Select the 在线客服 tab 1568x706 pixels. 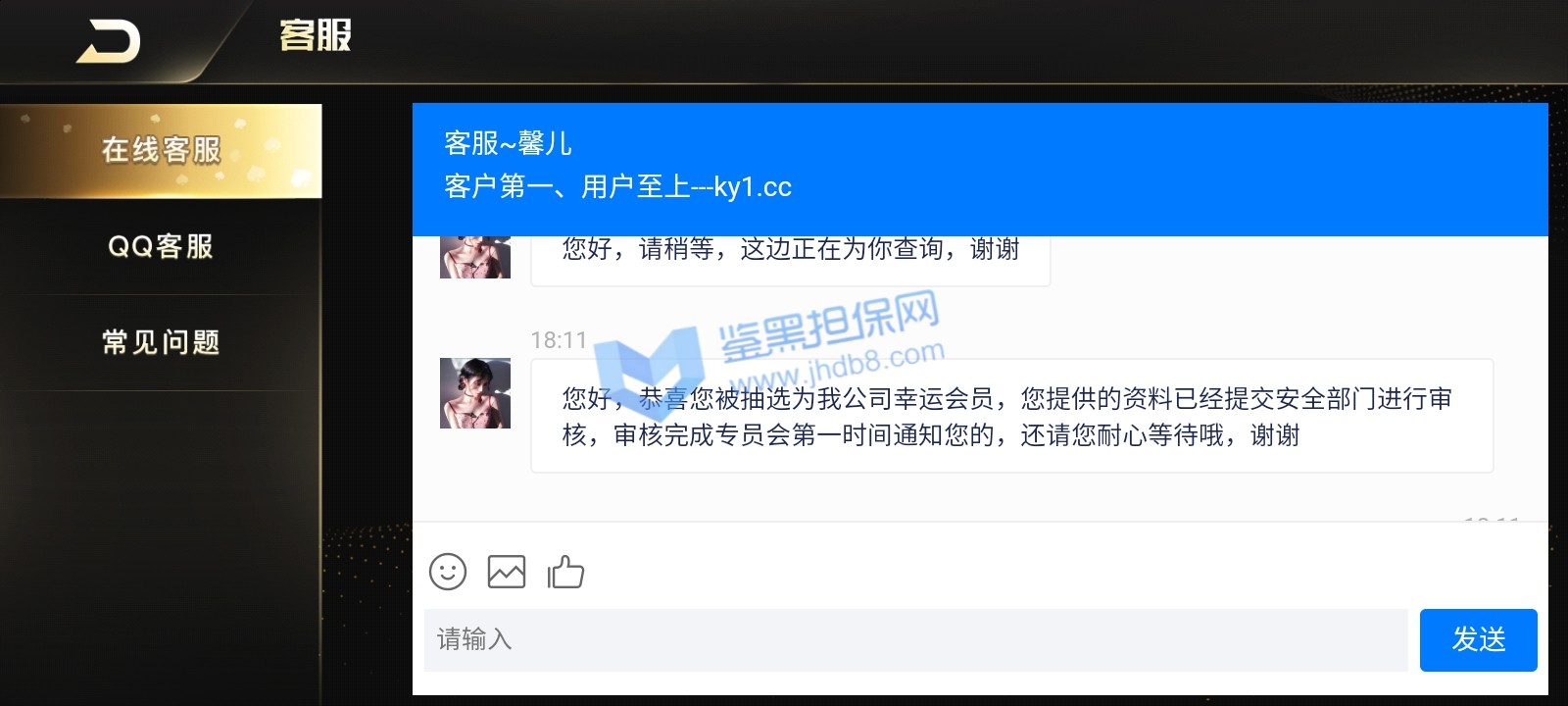[161, 151]
